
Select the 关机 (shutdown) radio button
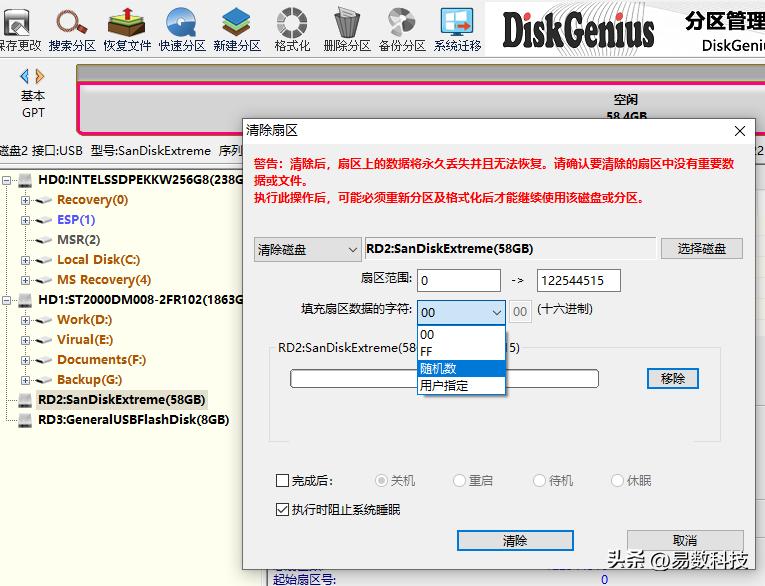381,481
